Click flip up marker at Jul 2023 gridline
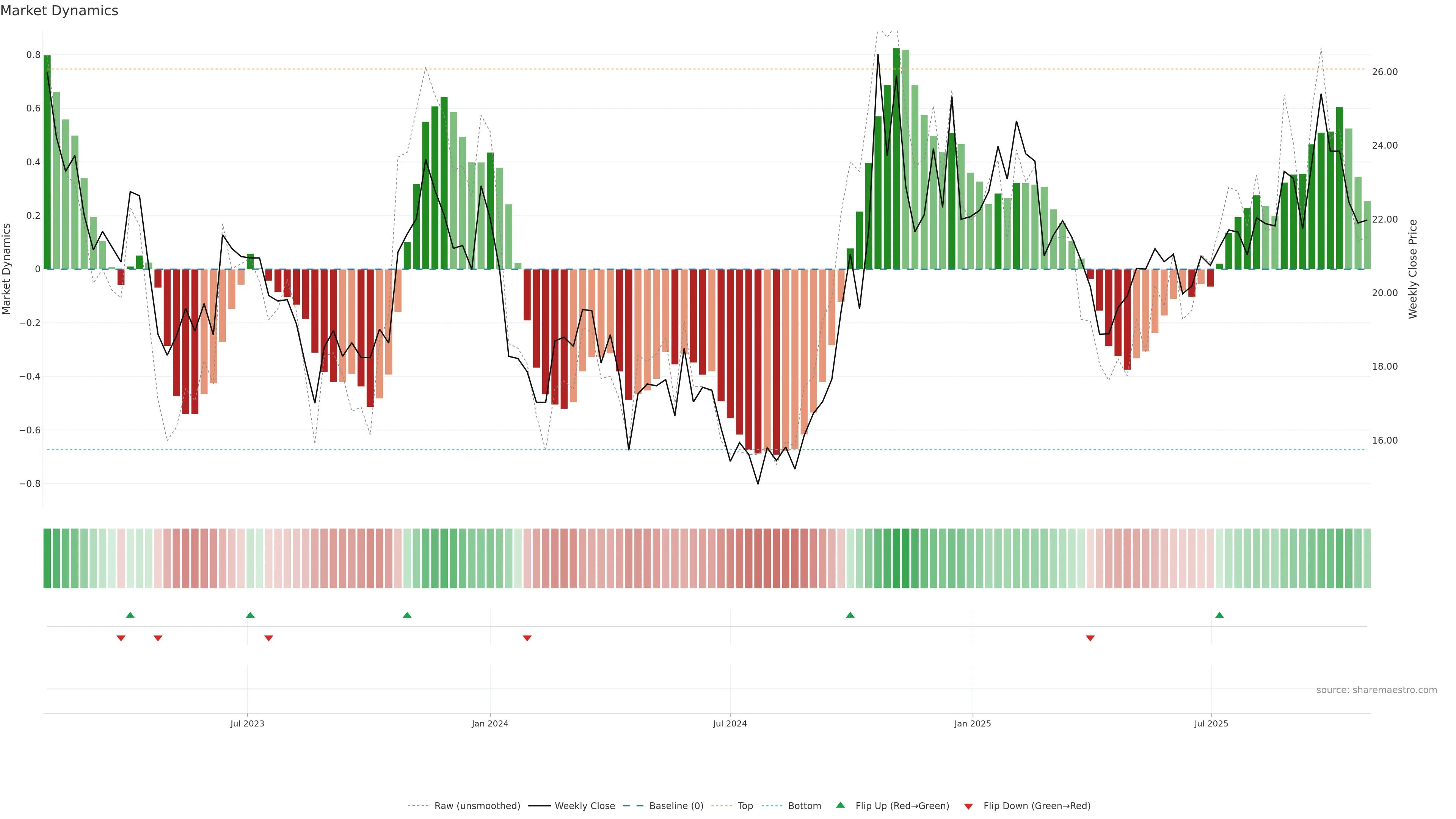 coord(250,615)
